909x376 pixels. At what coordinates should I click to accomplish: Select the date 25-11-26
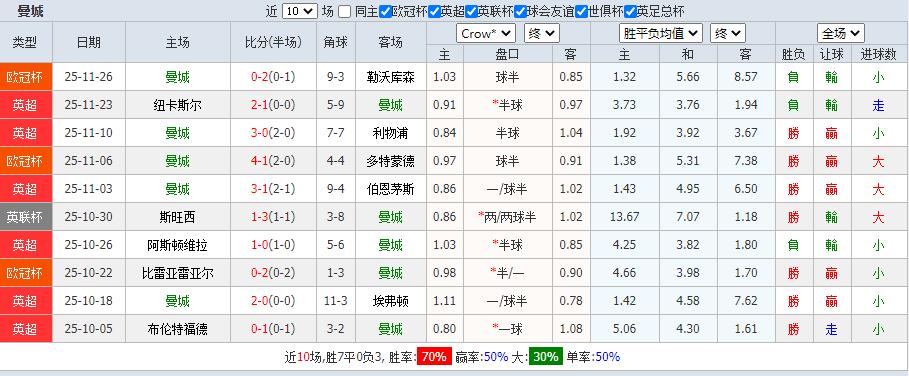point(89,77)
